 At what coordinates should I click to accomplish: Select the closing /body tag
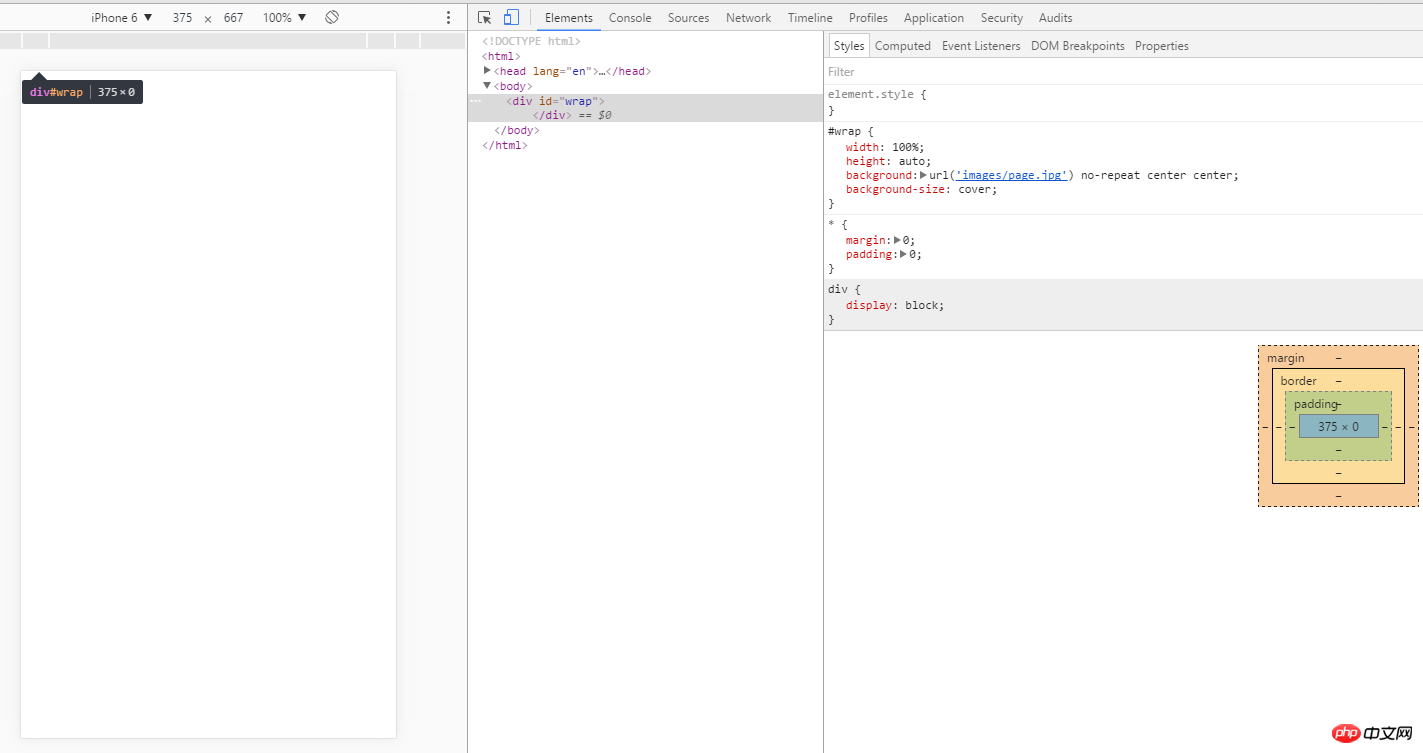coord(517,130)
